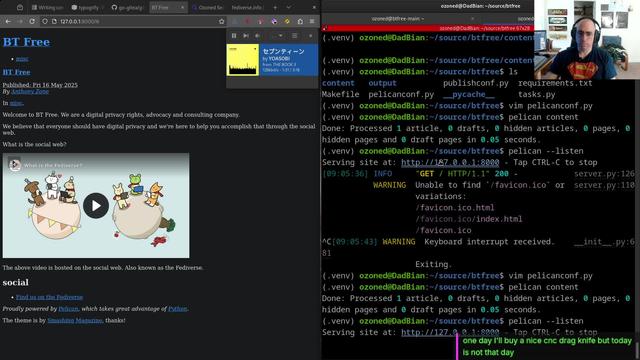This screenshot has width=640, height=360.
Task: Open Firefox View icon in tab bar
Action: coord(20,7)
